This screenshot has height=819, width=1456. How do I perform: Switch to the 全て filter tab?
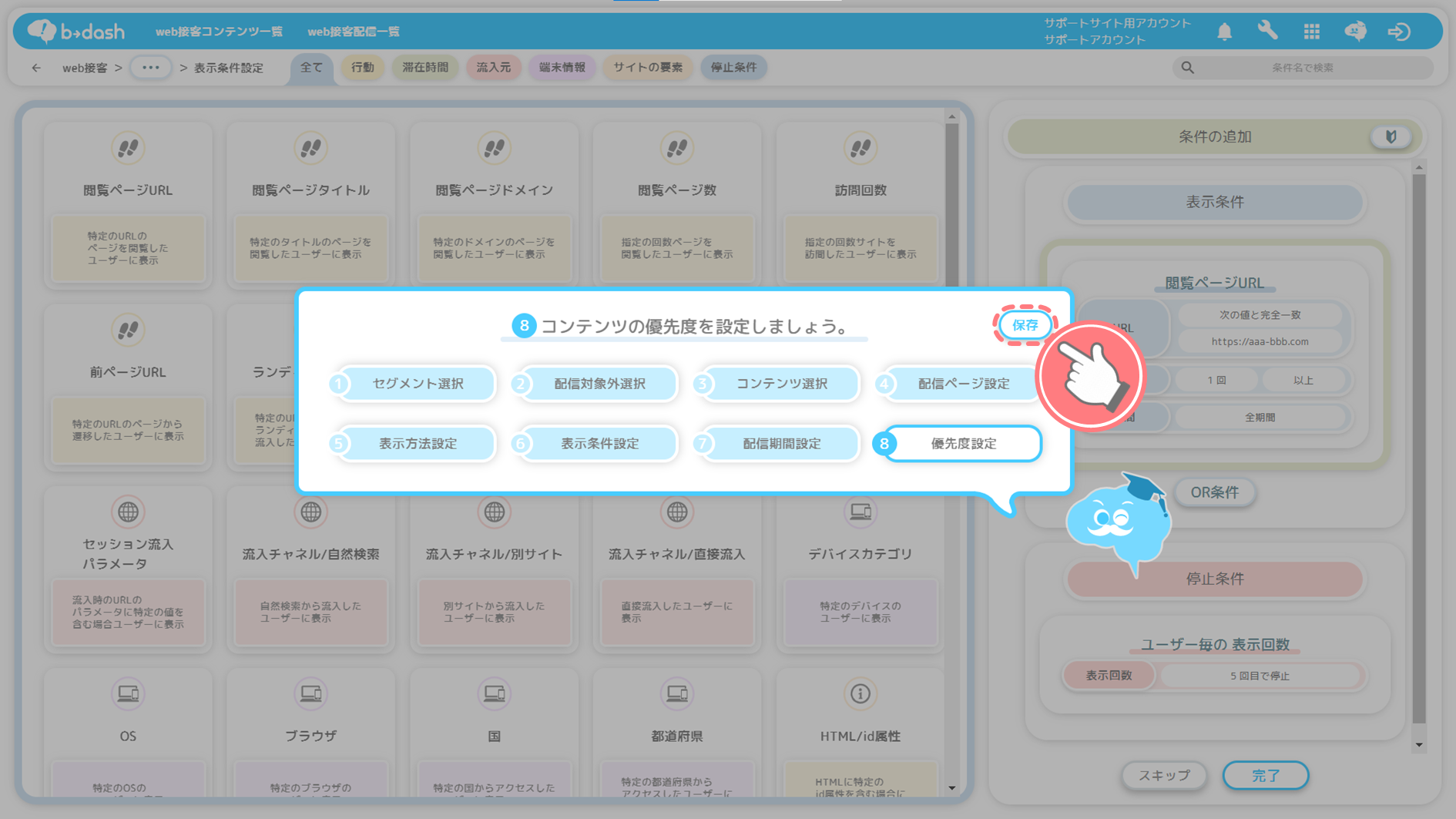pos(311,68)
